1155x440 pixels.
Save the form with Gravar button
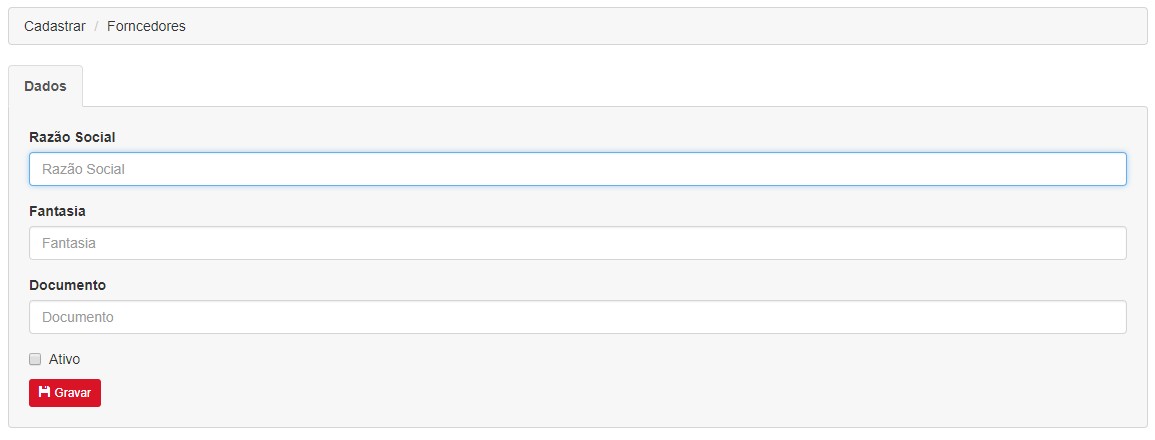(x=65, y=393)
